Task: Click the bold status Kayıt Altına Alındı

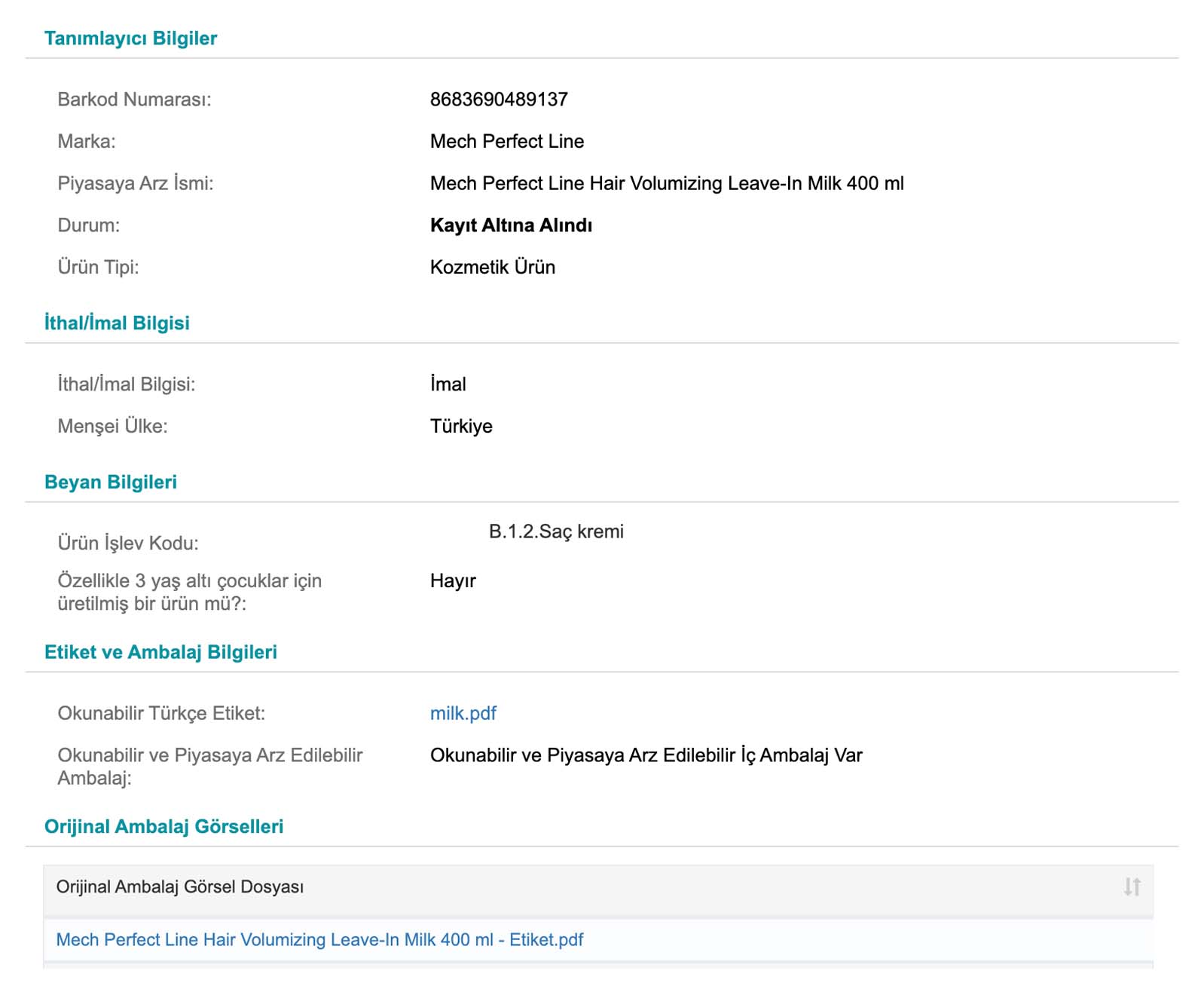Action: click(x=511, y=225)
